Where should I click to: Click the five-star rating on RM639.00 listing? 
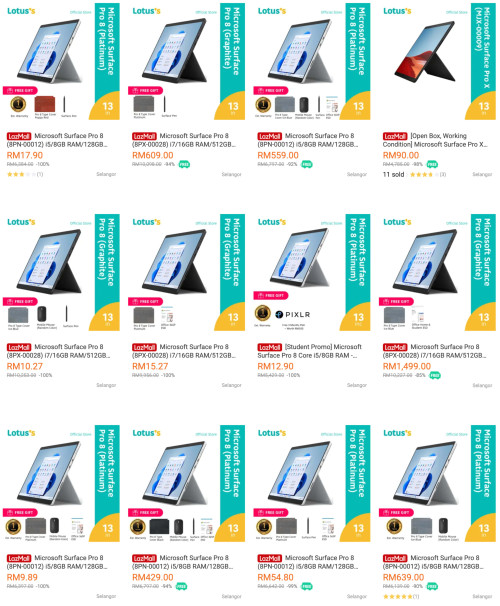tap(397, 596)
